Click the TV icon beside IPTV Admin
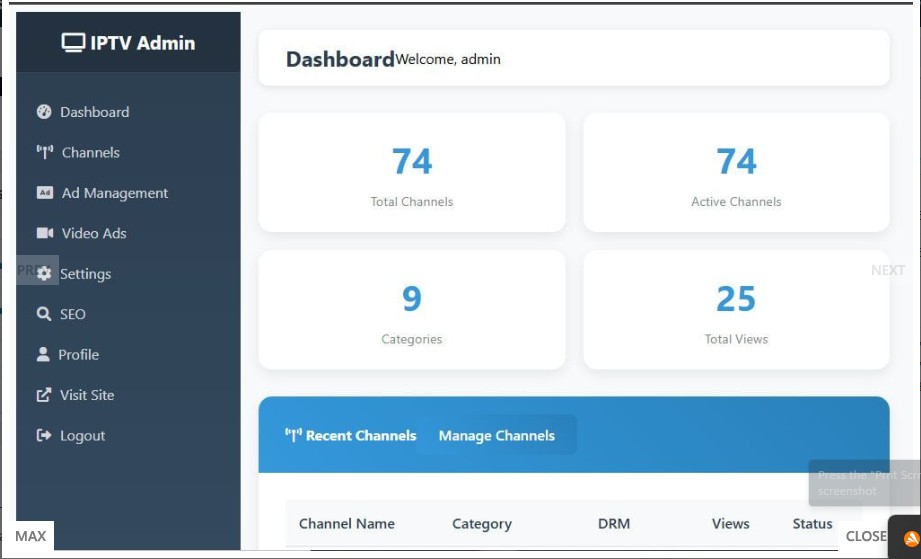This screenshot has height=559, width=921. tap(73, 43)
